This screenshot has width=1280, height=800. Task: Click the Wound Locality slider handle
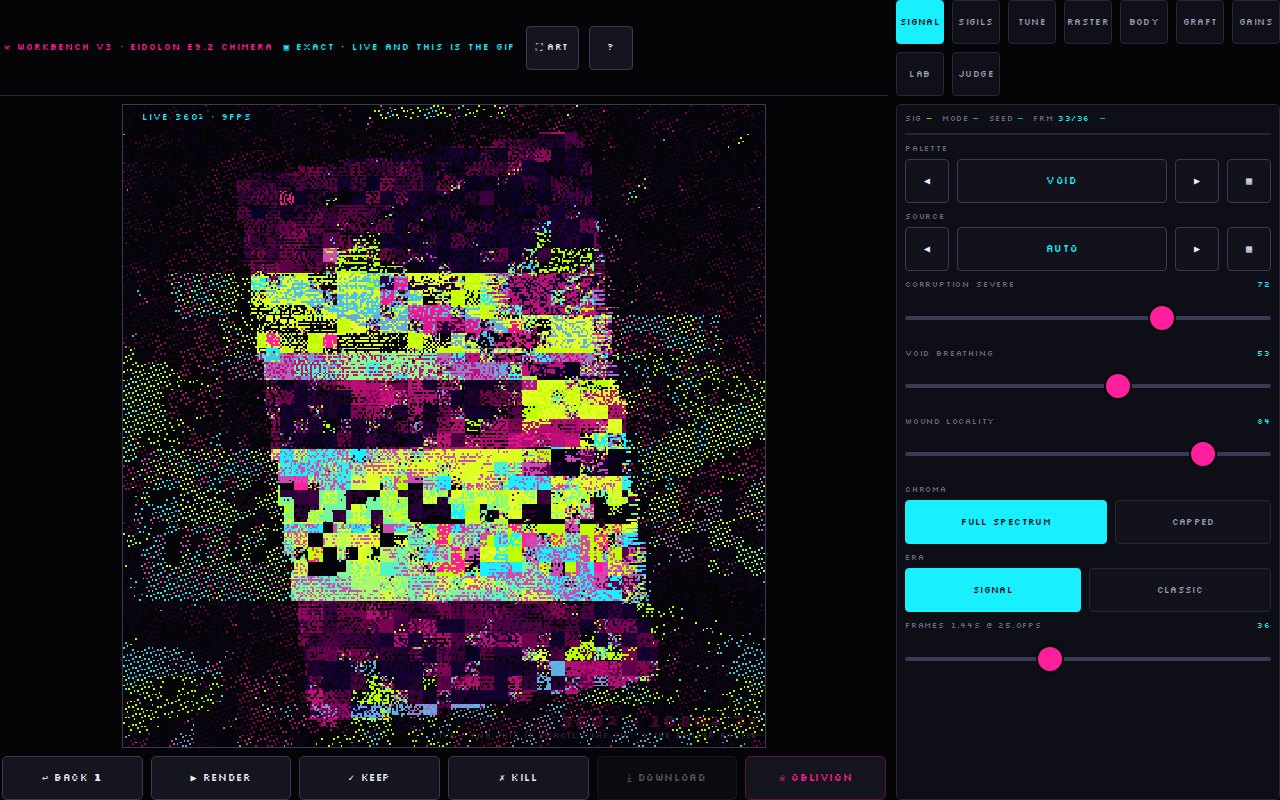point(1203,454)
